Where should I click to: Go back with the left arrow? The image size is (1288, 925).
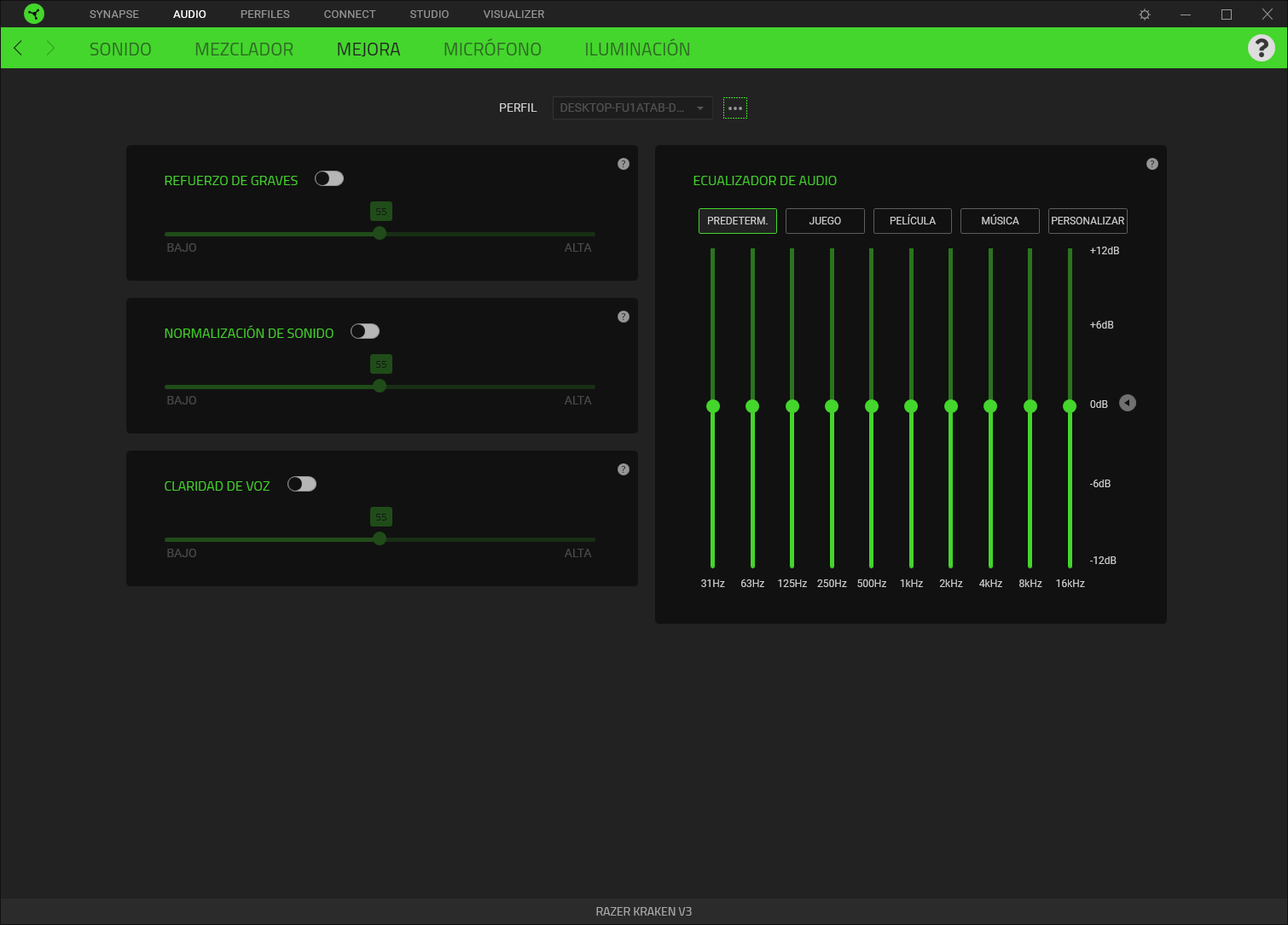pos(18,48)
